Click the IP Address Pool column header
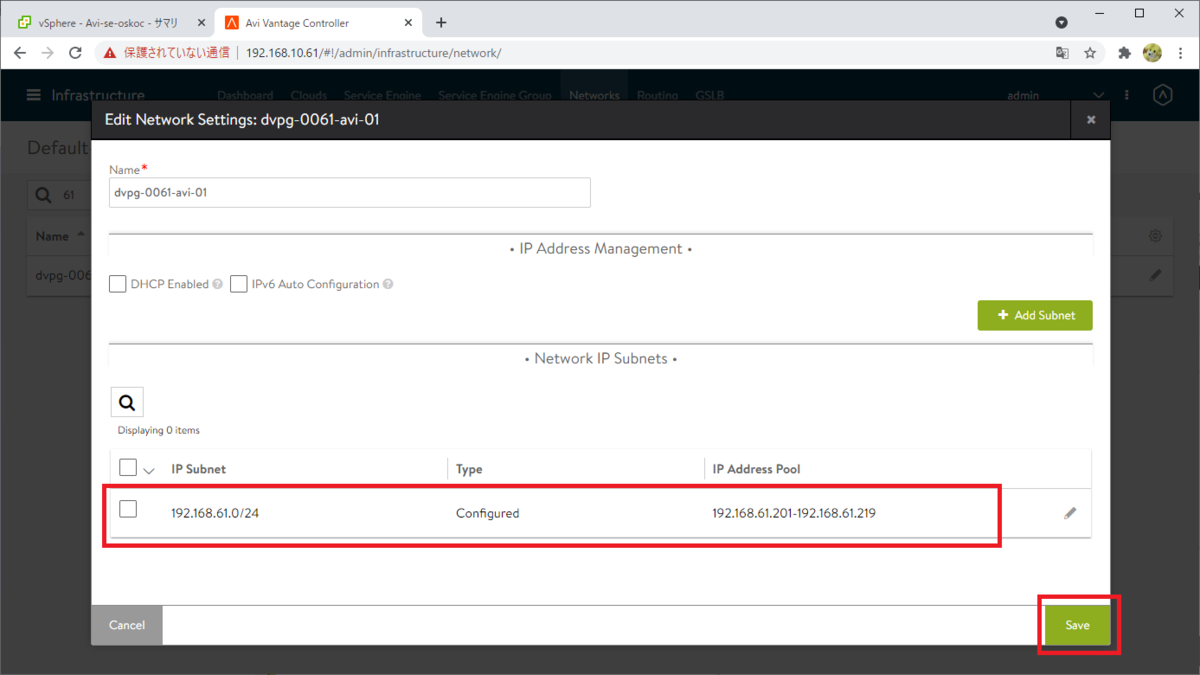The image size is (1200, 675). pos(756,469)
